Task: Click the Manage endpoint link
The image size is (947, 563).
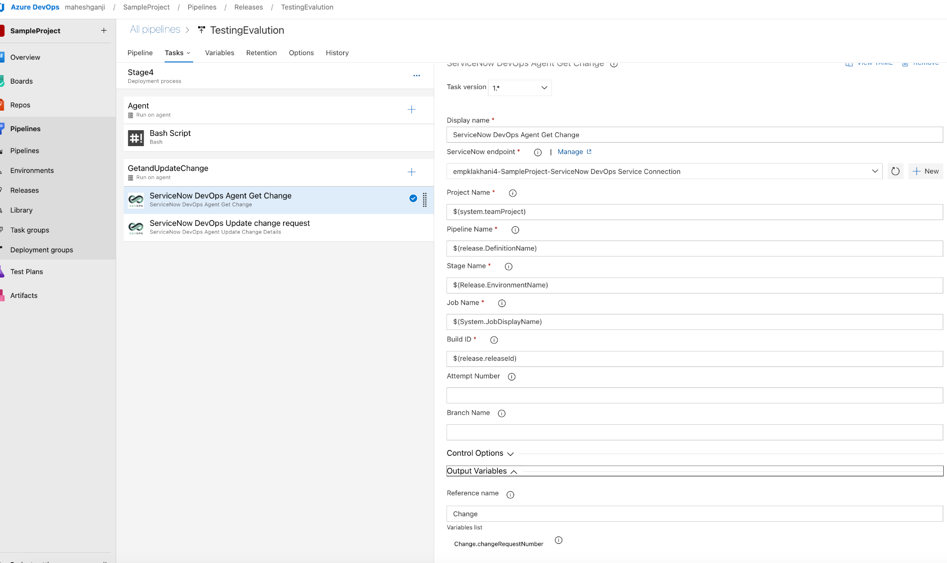Action: (574, 152)
